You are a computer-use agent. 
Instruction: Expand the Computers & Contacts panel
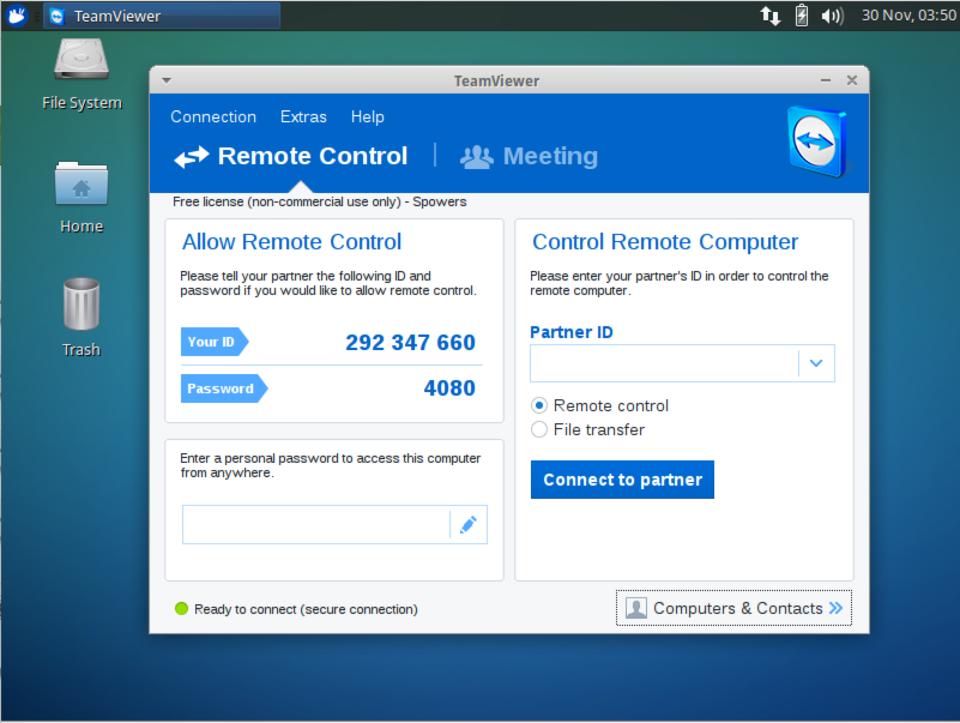tap(734, 608)
